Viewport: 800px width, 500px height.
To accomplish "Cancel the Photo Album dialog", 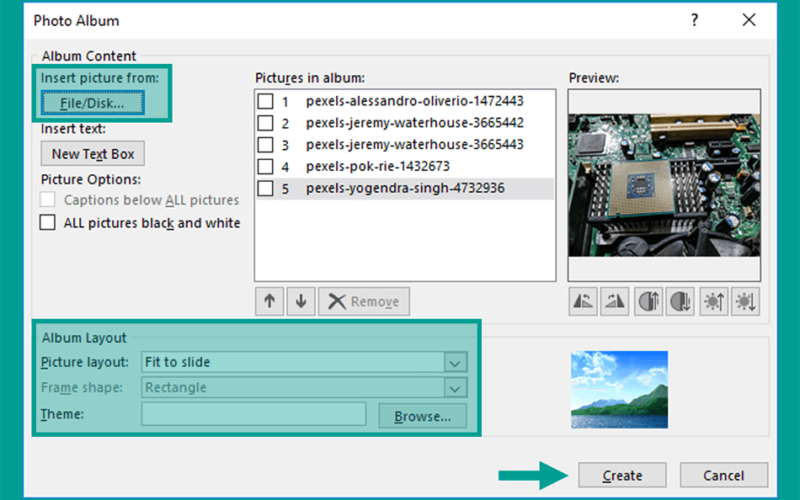I will point(723,476).
